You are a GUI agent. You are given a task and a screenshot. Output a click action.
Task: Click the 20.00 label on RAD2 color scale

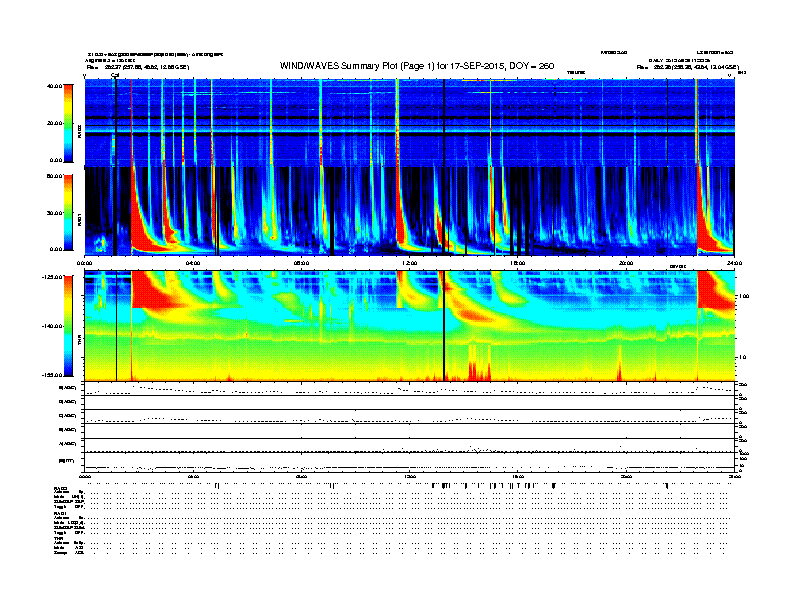pos(54,123)
